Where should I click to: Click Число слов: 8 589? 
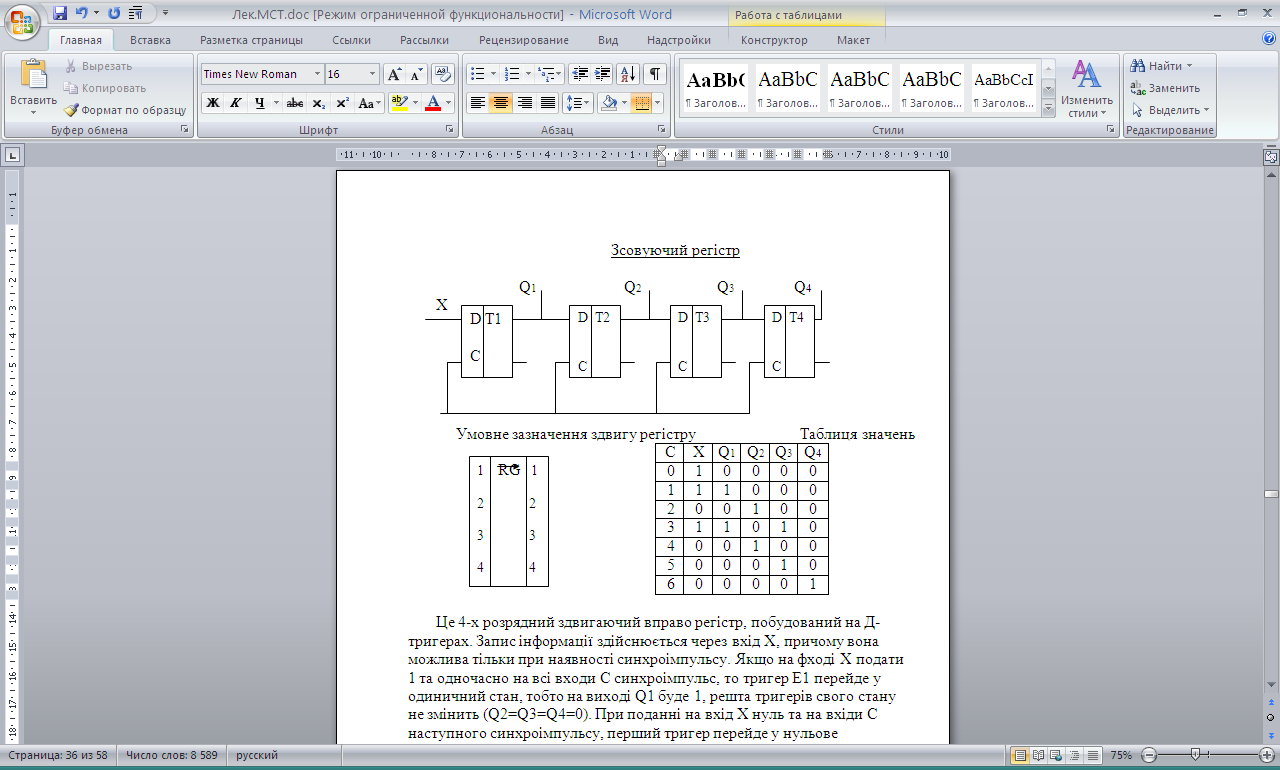click(172, 756)
